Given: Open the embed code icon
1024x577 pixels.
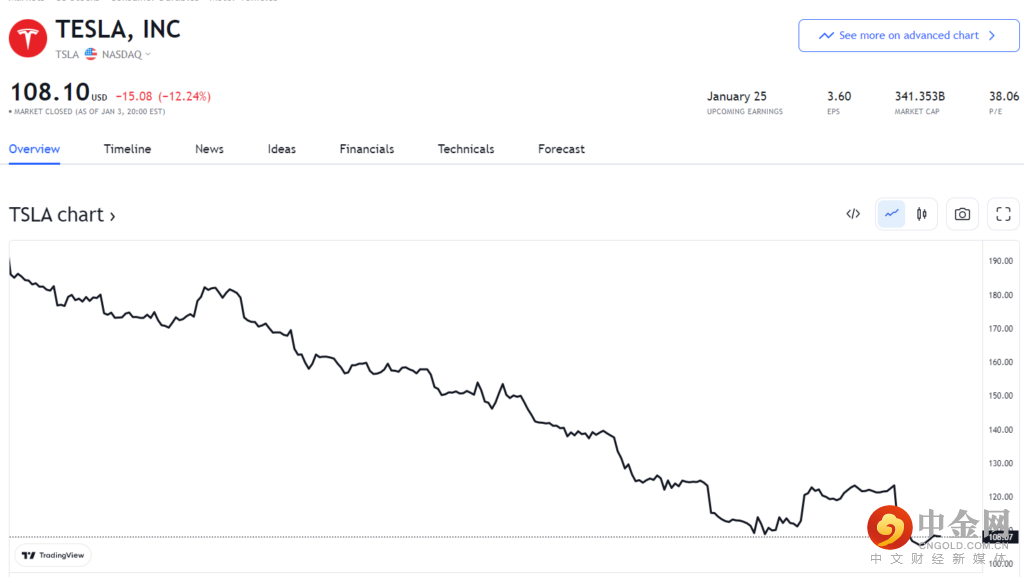Looking at the screenshot, I should pos(853,214).
